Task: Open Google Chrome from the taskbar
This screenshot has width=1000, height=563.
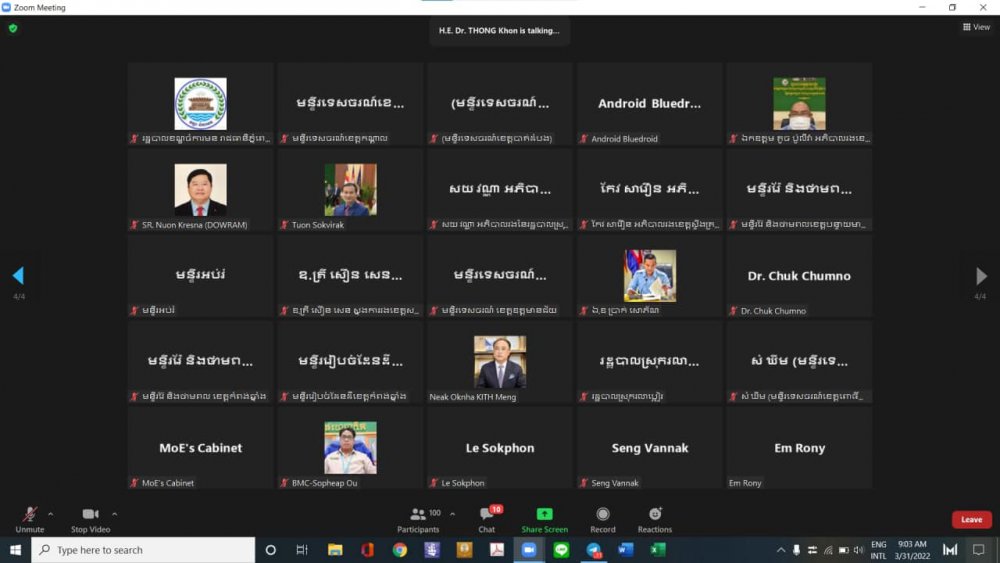Action: tap(400, 550)
